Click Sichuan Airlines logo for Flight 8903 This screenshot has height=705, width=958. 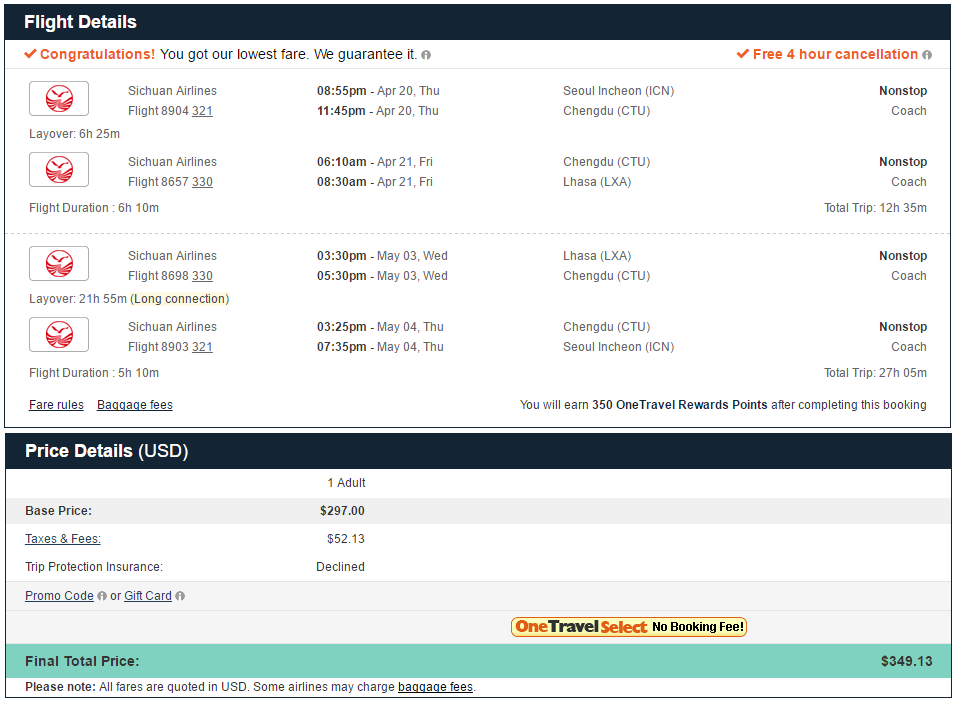click(x=59, y=334)
